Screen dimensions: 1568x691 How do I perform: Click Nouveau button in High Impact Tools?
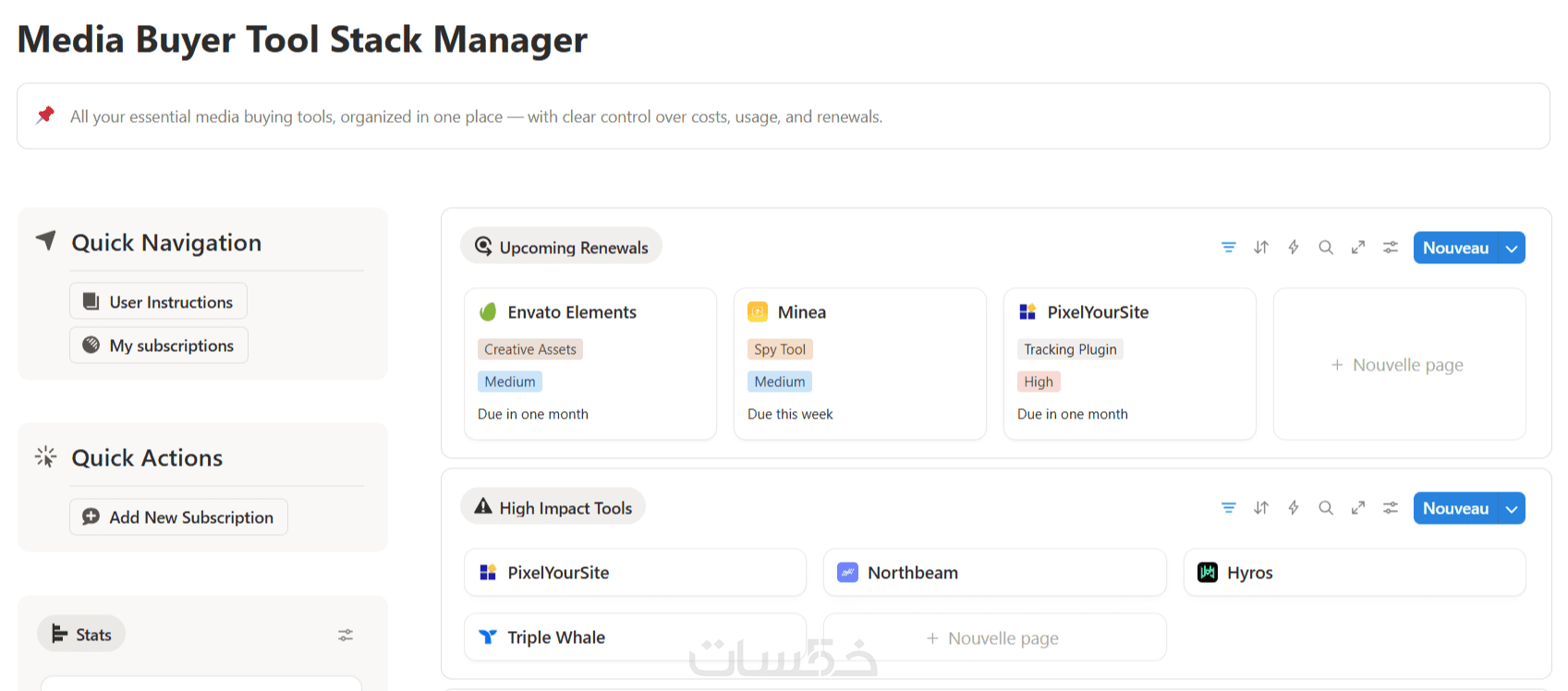(x=1456, y=508)
